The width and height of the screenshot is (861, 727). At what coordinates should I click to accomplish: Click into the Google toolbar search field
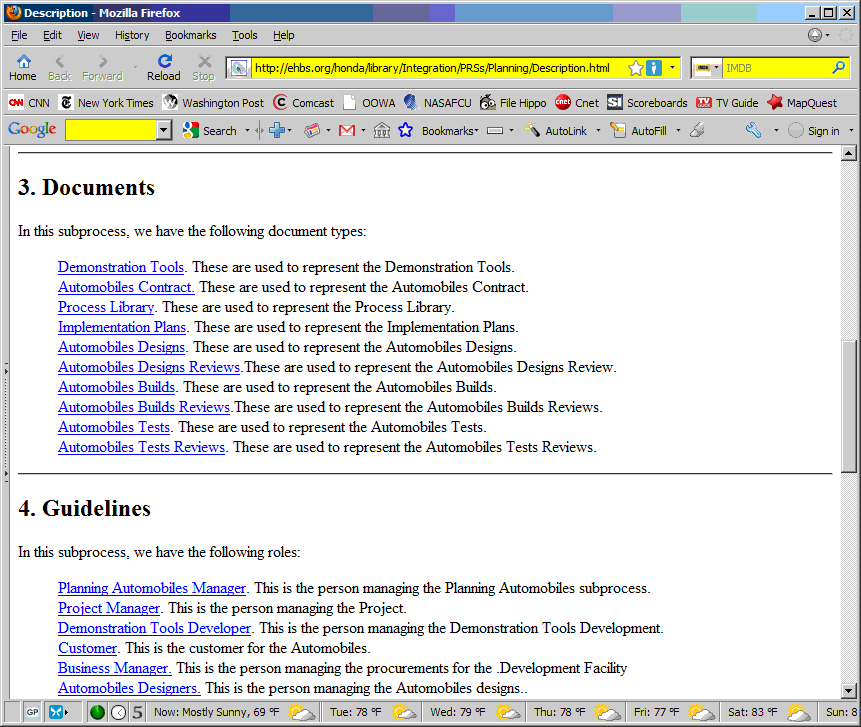tap(111, 131)
